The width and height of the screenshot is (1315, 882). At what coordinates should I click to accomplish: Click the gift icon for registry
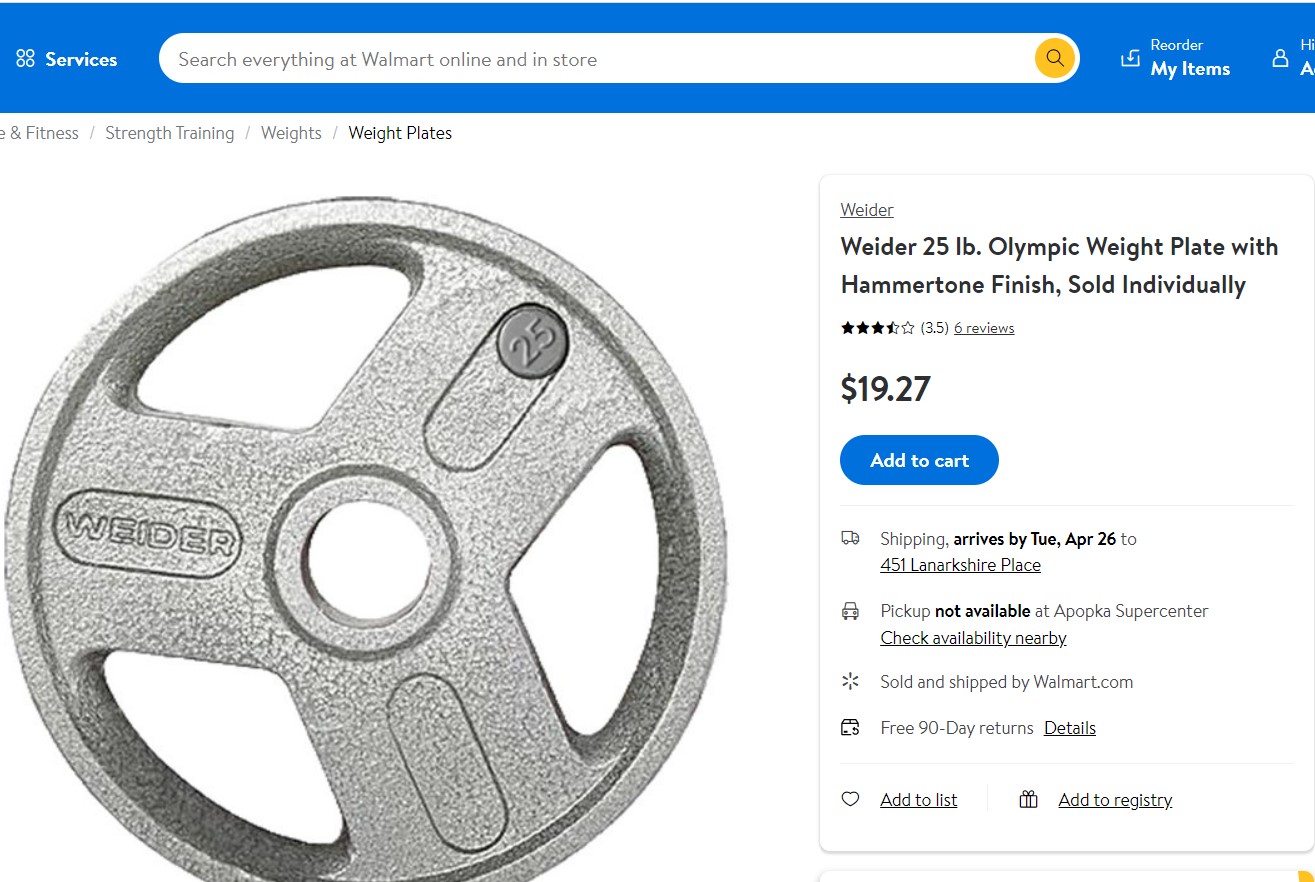[x=1028, y=799]
